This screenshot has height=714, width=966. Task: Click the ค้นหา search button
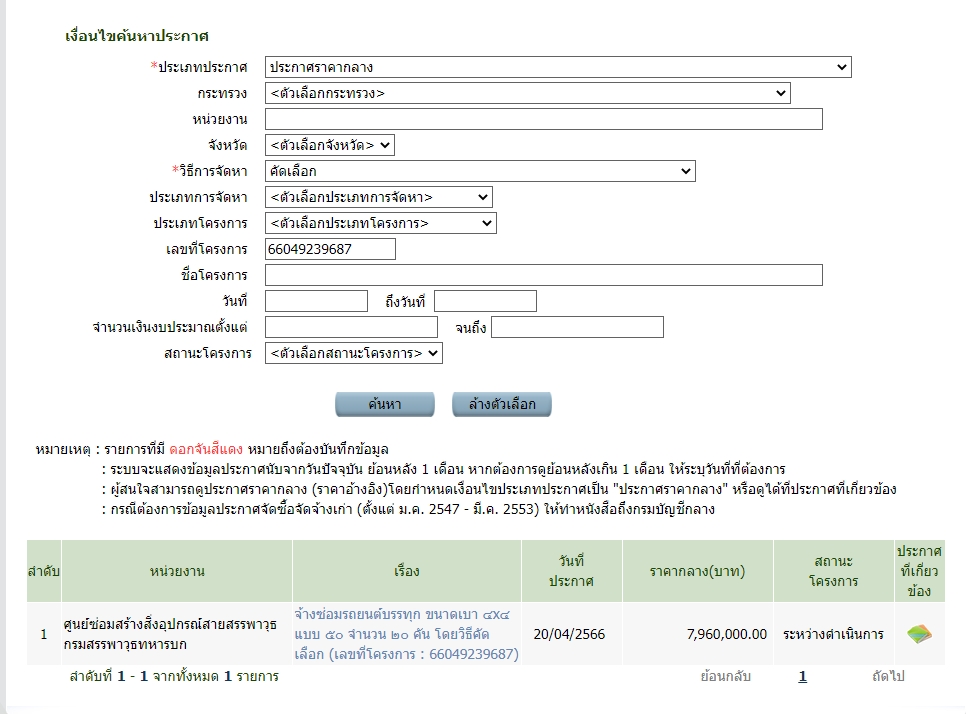pyautogui.click(x=384, y=404)
